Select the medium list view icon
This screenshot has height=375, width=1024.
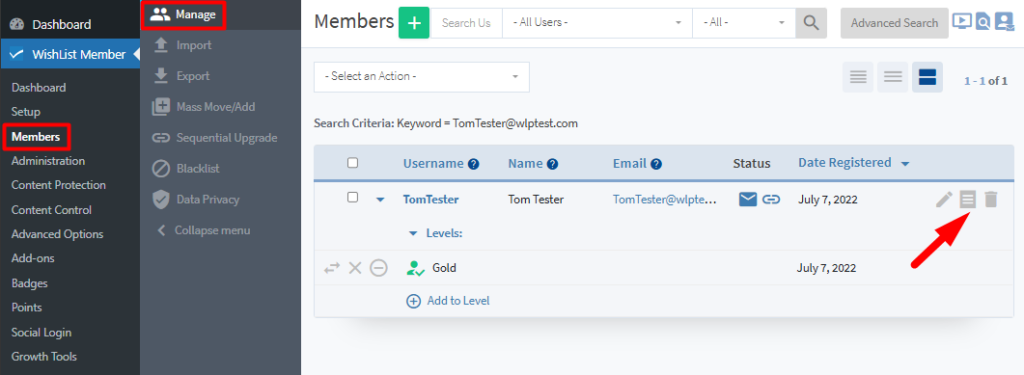click(893, 77)
